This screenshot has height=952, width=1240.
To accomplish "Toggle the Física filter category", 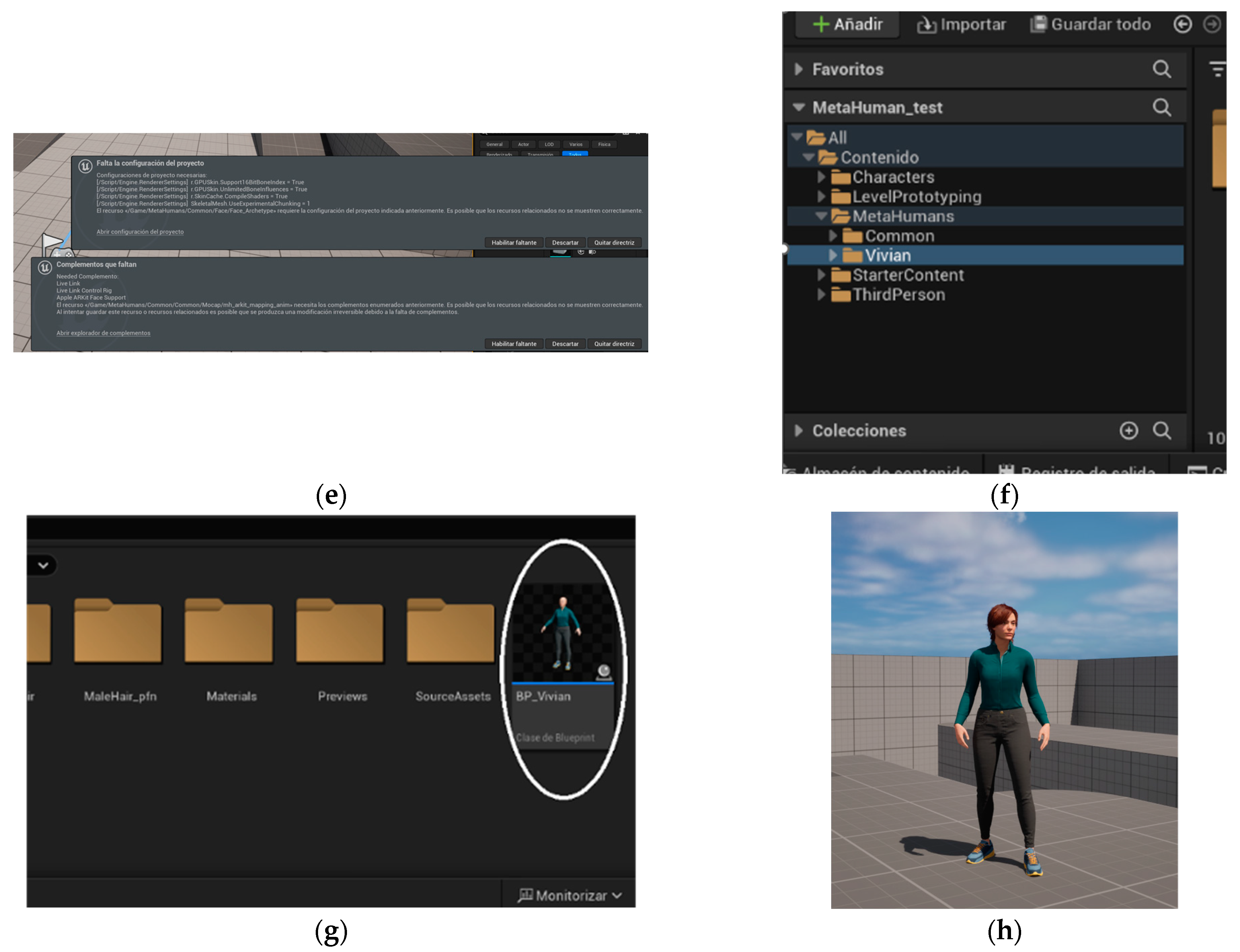I will pos(604,145).
